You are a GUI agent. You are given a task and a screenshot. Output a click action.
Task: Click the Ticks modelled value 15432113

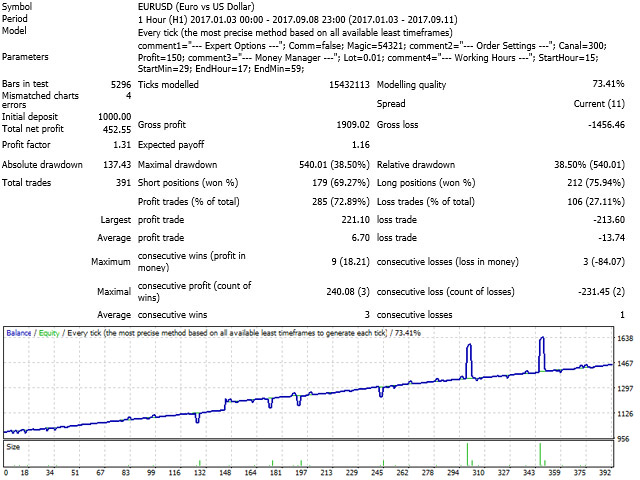tap(344, 86)
